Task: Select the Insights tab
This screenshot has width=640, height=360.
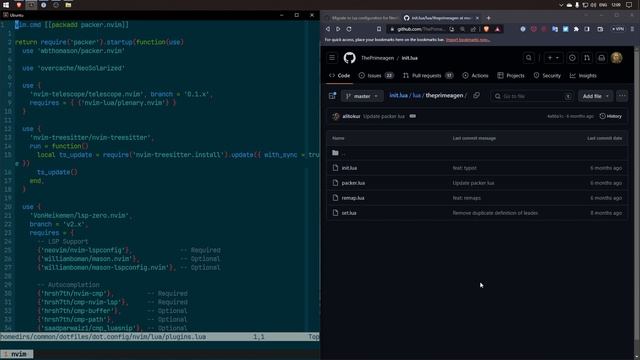Action: 583,76
